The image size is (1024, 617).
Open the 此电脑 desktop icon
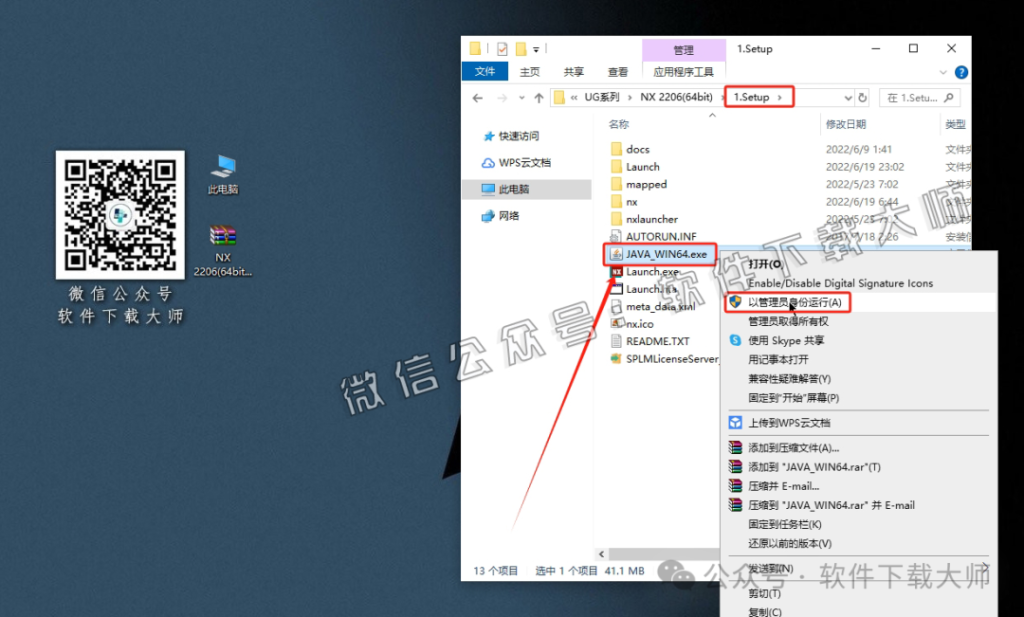(x=223, y=174)
